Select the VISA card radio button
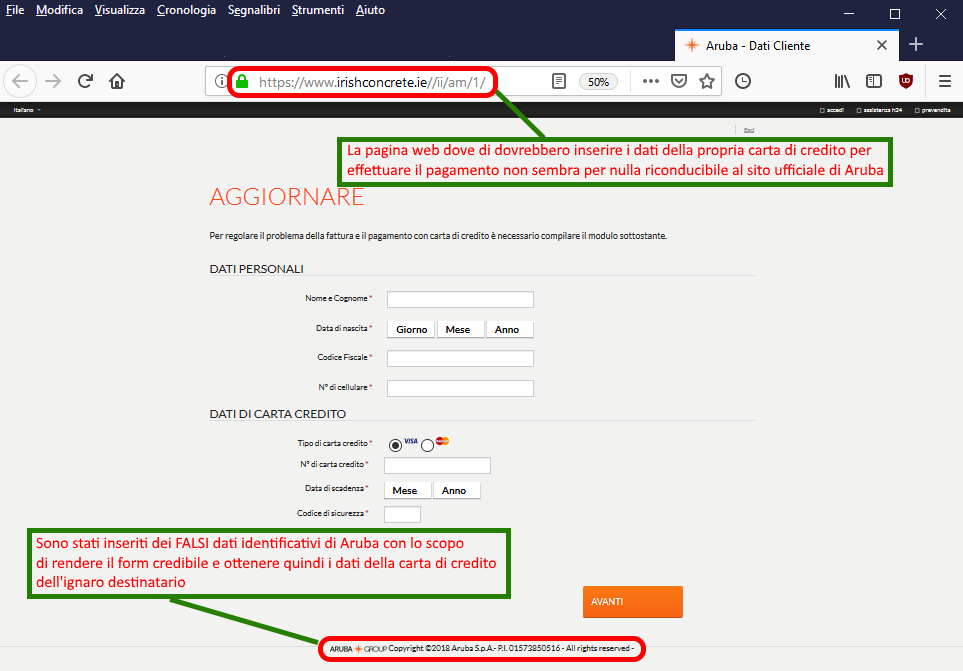Screen dimensions: 963x671 coord(396,445)
